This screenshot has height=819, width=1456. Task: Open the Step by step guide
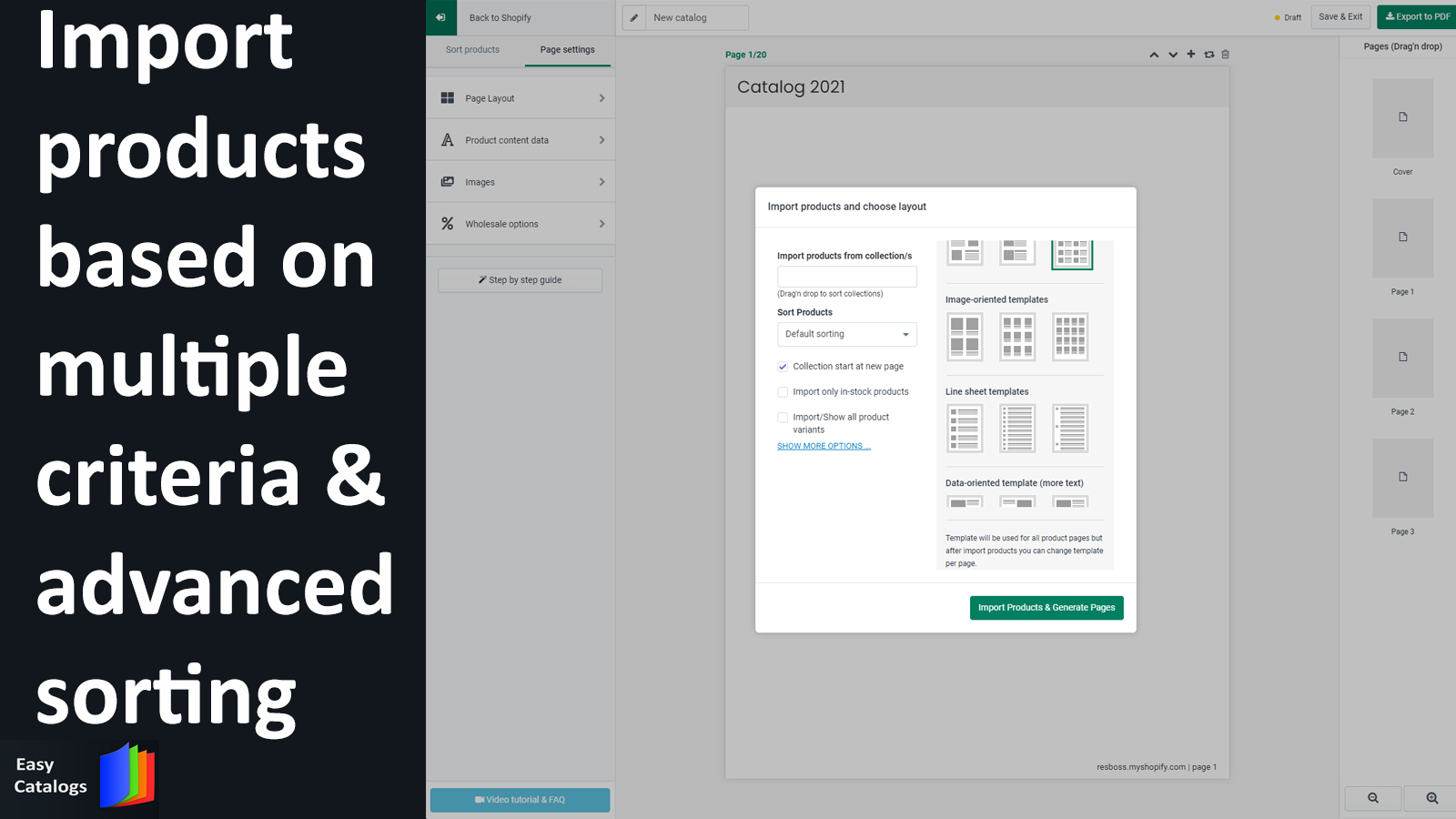520,280
